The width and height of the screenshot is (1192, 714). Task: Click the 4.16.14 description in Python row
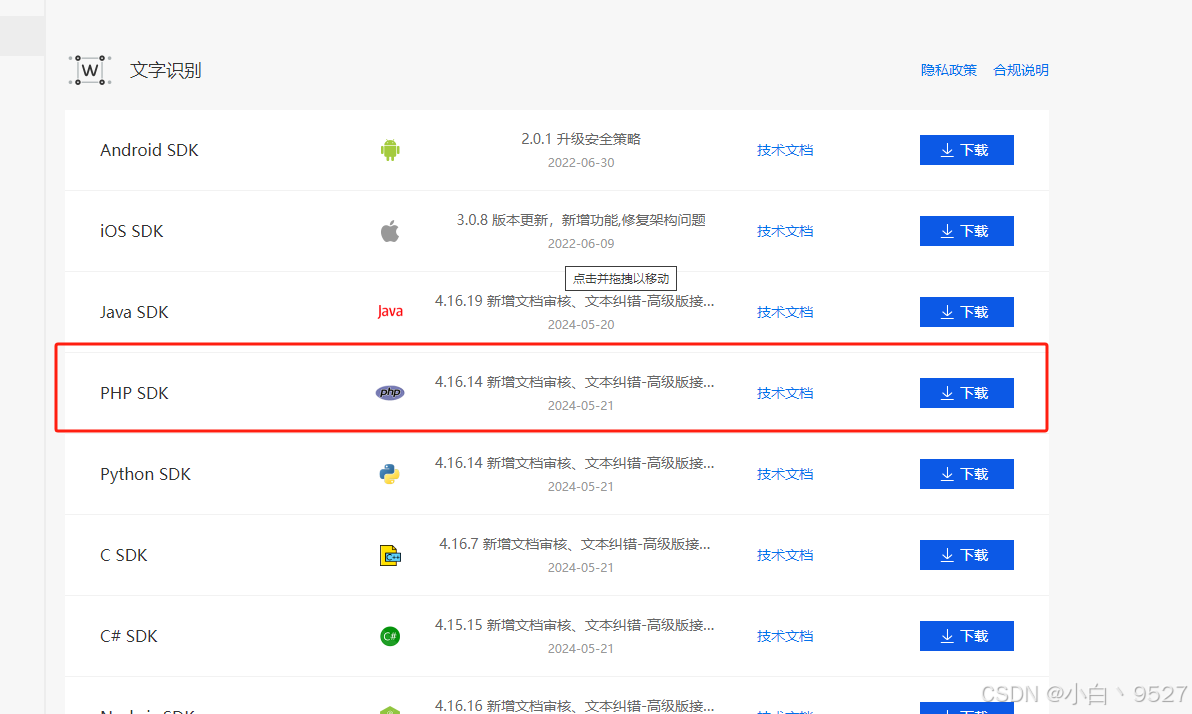pos(575,463)
